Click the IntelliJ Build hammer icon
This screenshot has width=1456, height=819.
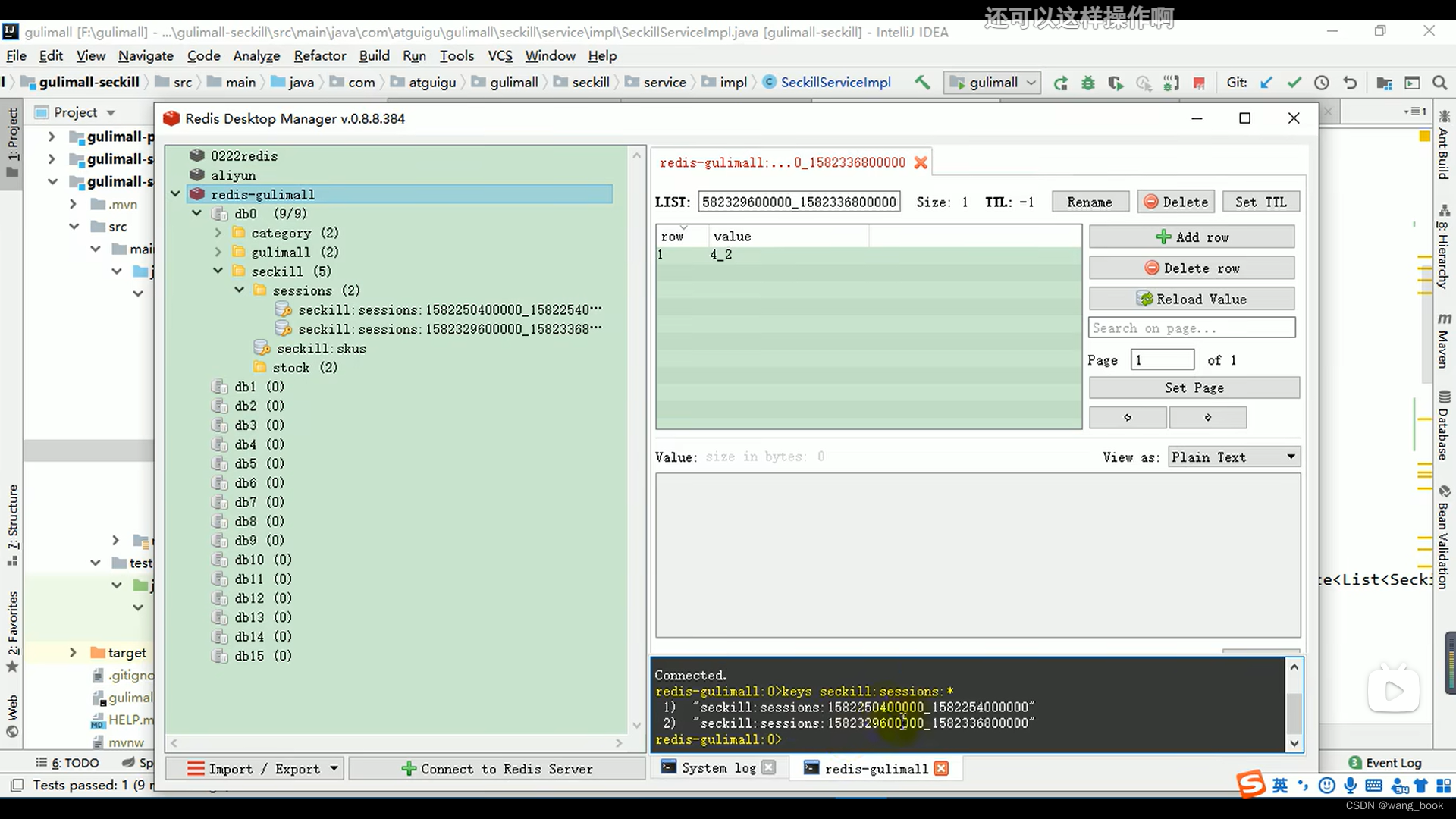click(x=922, y=83)
